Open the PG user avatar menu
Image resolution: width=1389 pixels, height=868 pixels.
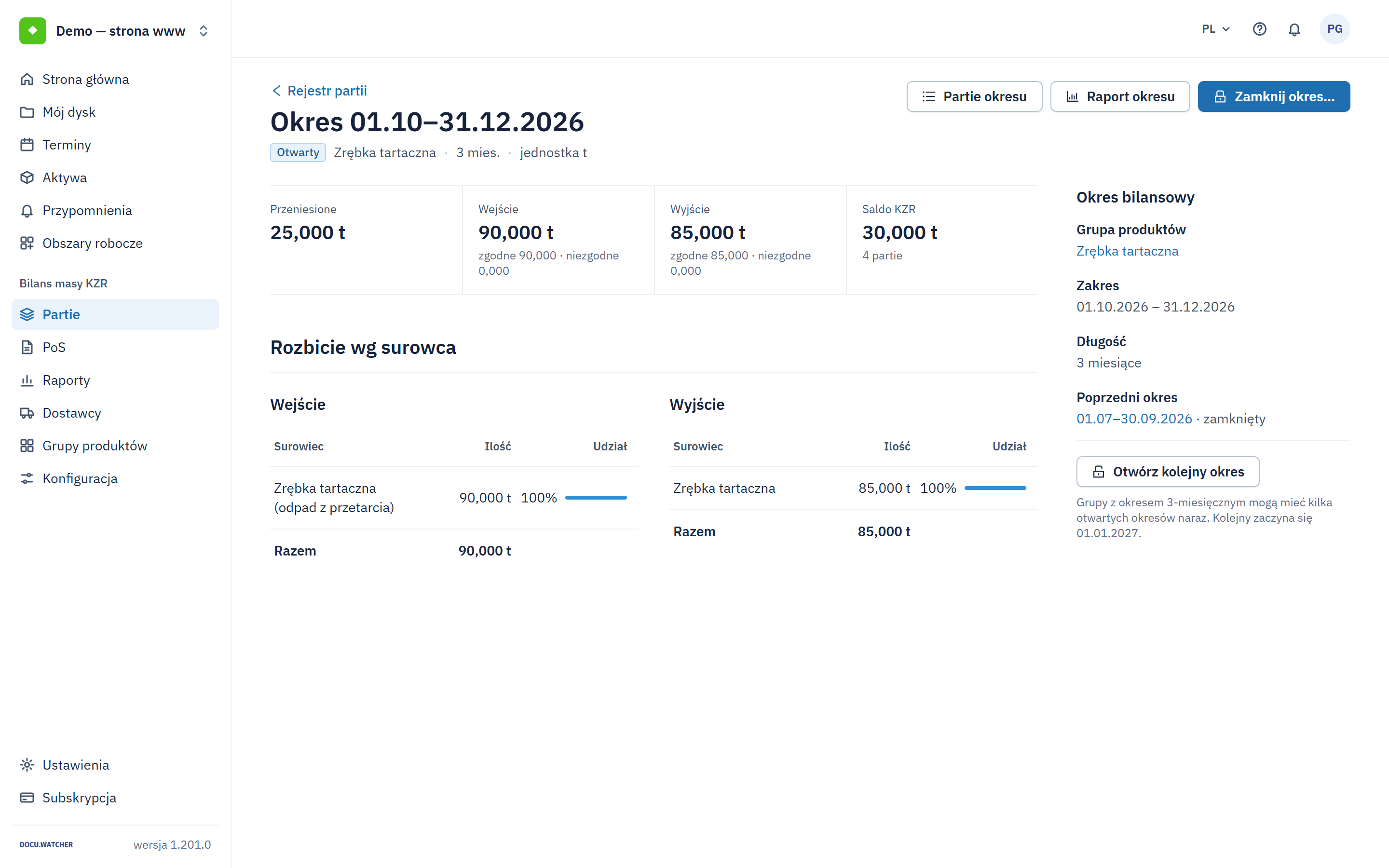[x=1335, y=29]
